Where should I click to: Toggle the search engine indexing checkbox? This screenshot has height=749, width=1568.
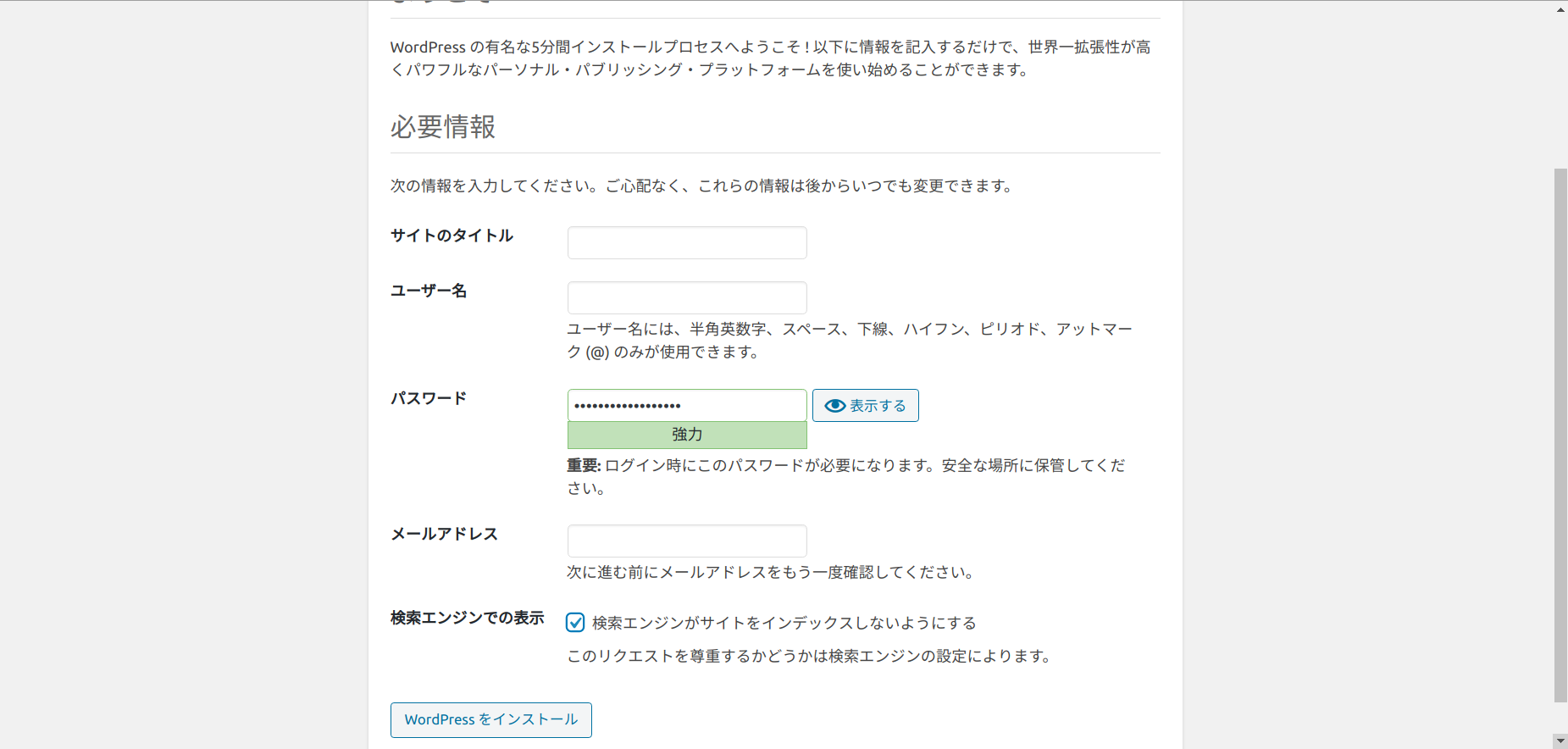[575, 622]
